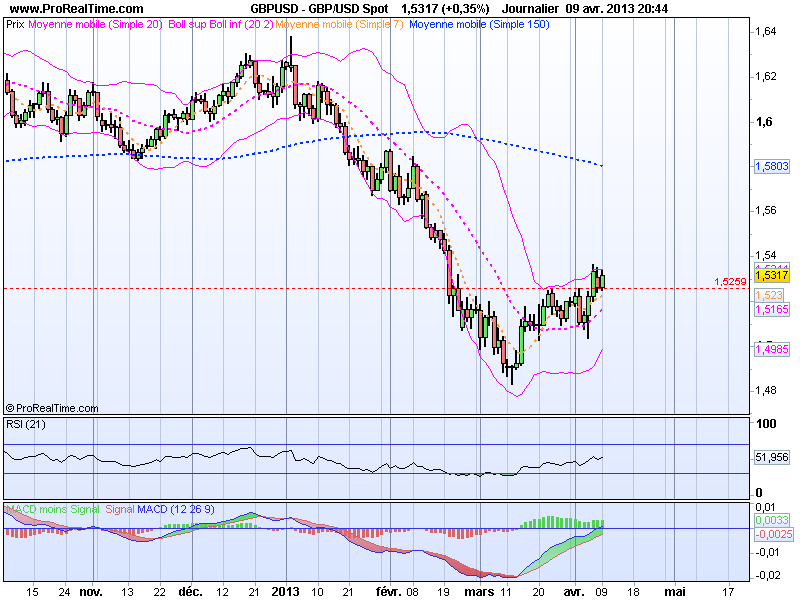Image resolution: width=800 pixels, height=600 pixels.
Task: Select the 51,956 RSI value tag
Action: (772, 457)
